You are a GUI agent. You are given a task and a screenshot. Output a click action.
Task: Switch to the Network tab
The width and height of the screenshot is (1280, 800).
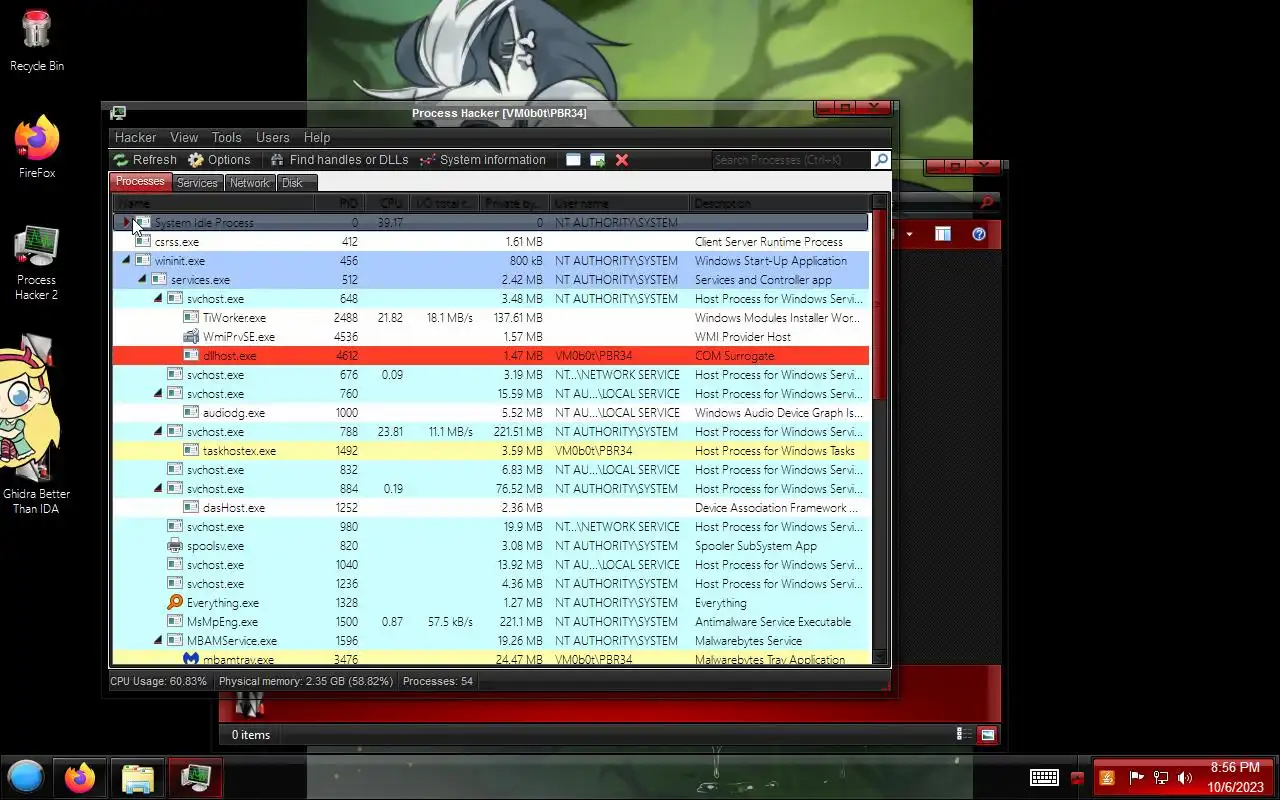click(249, 183)
